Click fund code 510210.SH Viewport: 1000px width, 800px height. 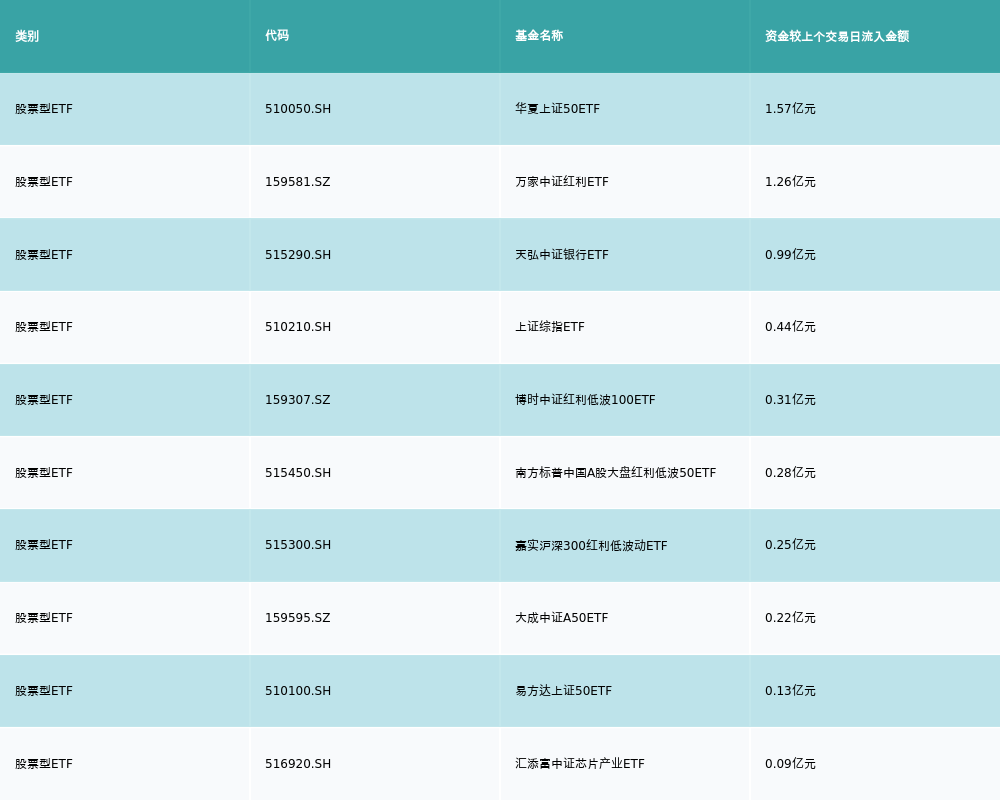click(x=298, y=327)
